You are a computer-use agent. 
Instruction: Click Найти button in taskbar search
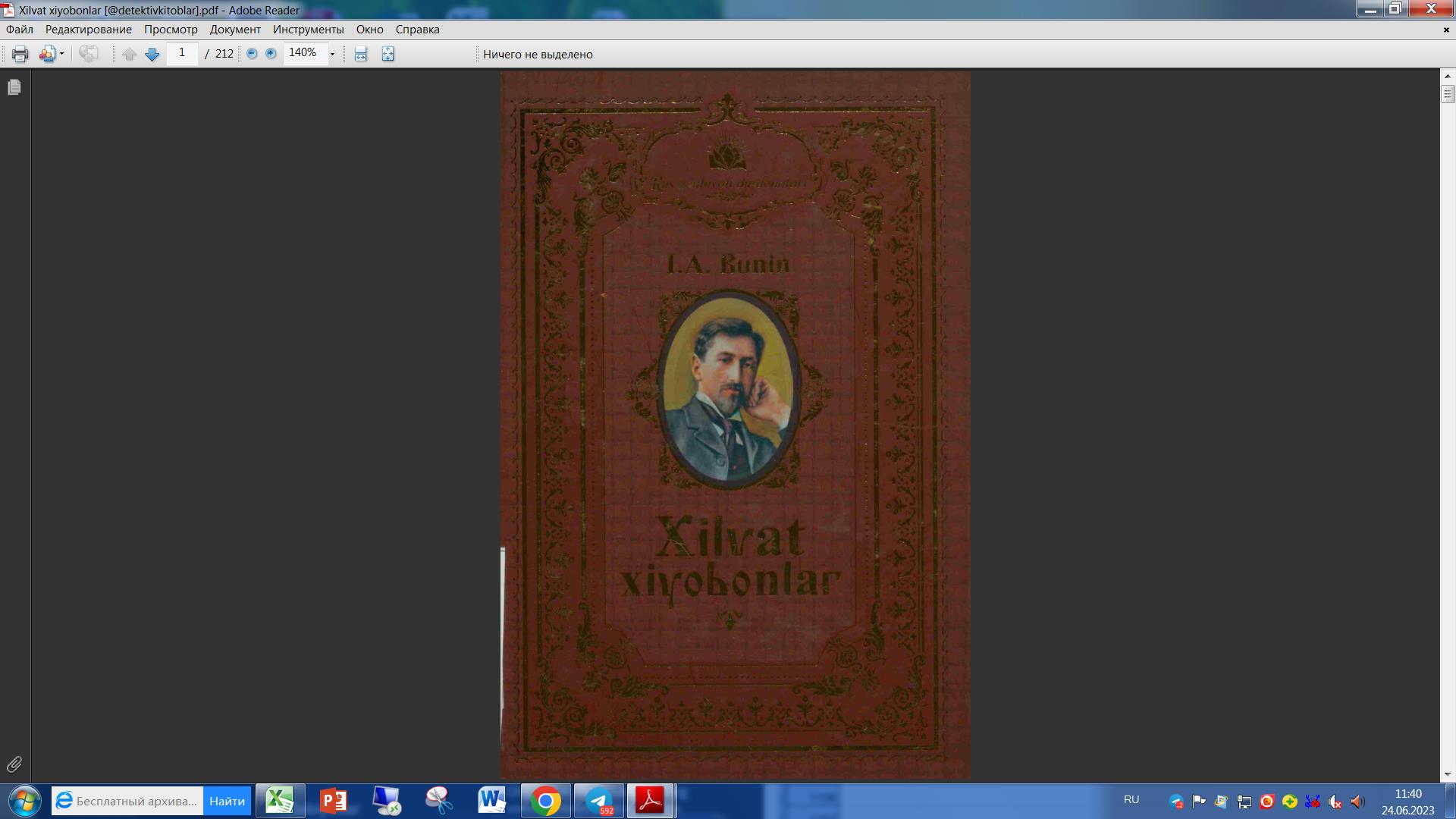227,801
